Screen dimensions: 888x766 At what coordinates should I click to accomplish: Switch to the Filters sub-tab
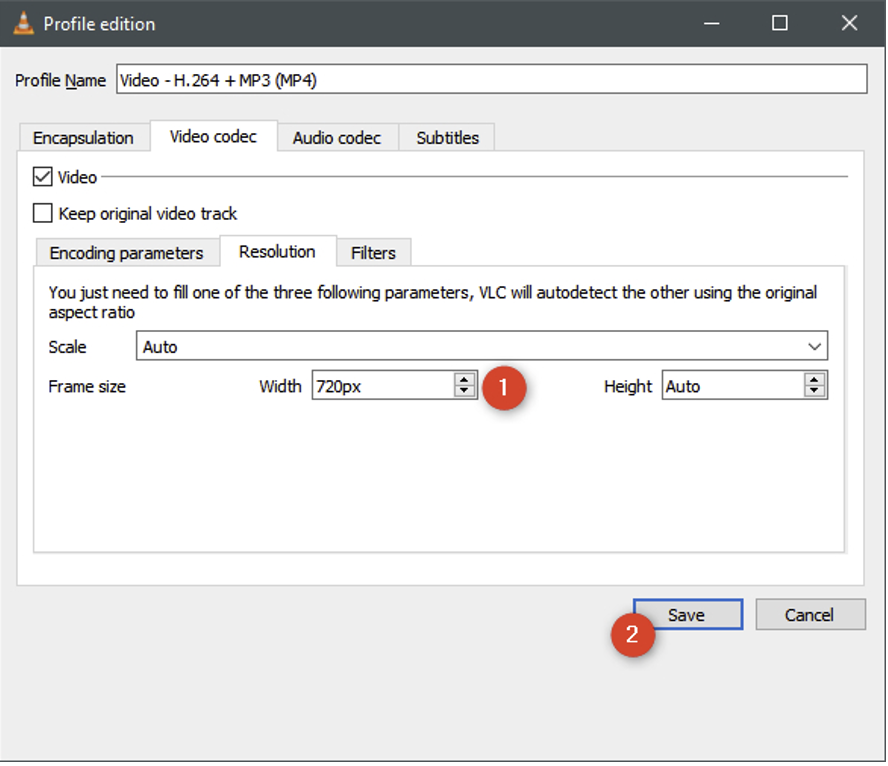[373, 253]
